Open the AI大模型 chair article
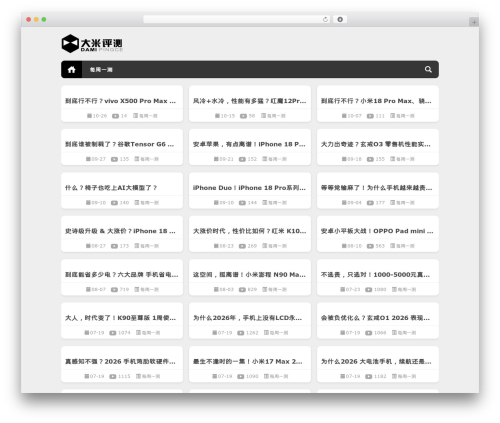The image size is (500, 423). pos(111,188)
